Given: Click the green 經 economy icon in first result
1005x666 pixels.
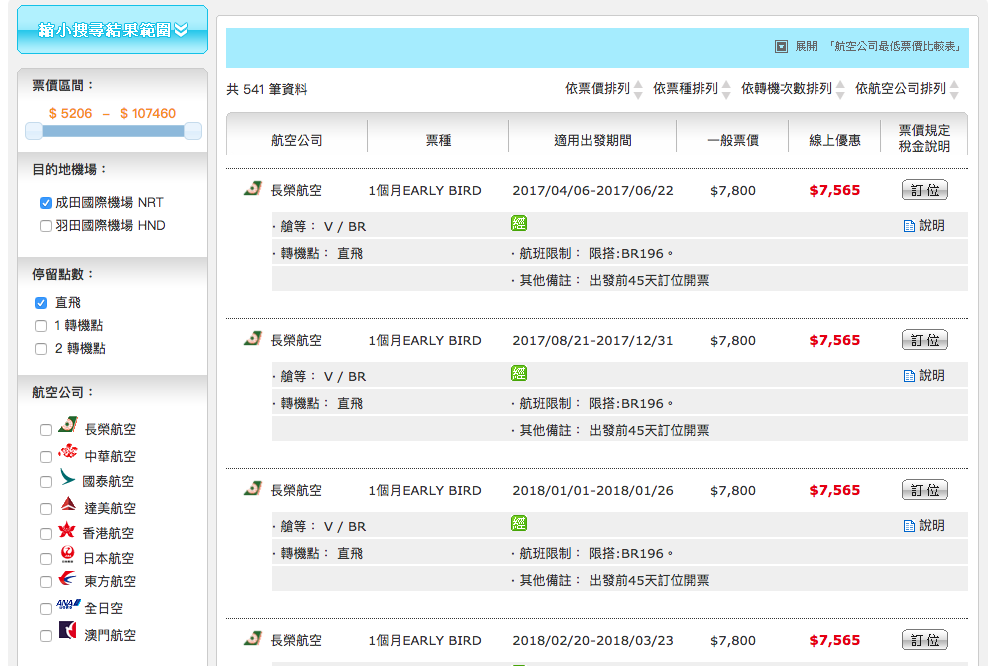Looking at the screenshot, I should coord(518,224).
